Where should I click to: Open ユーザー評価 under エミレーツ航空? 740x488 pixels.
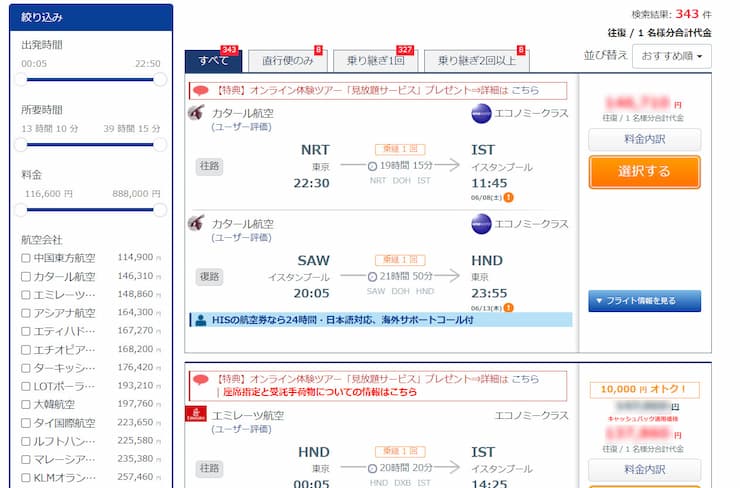coord(242,429)
